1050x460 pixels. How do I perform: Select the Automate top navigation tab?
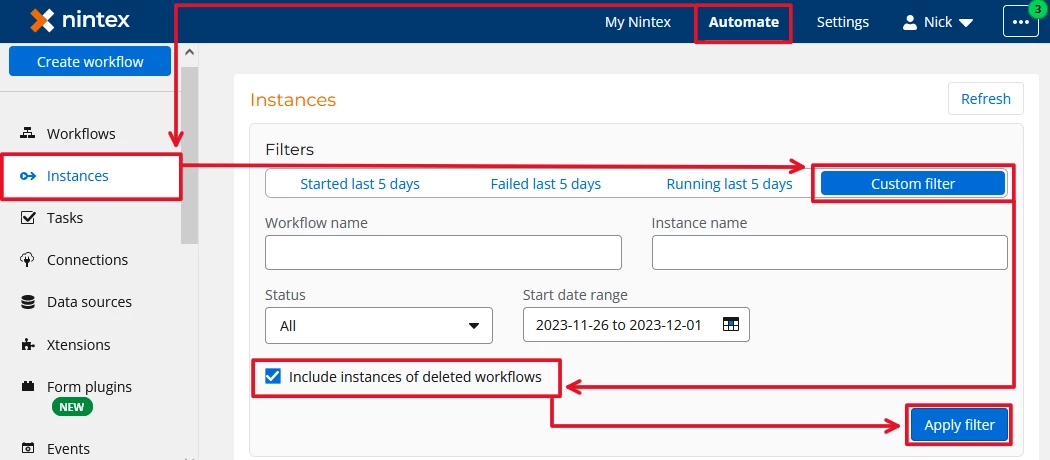(743, 22)
